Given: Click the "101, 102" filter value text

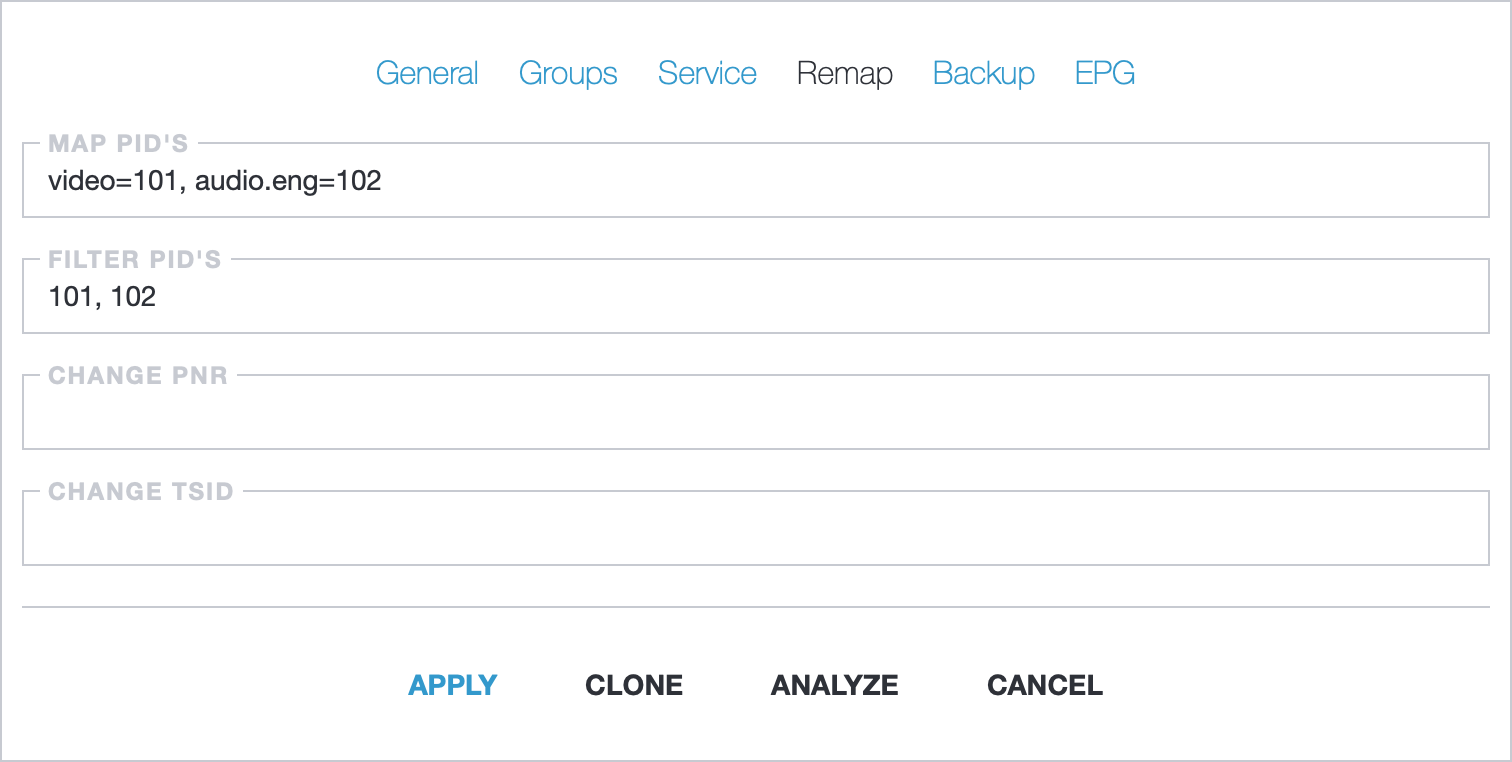Looking at the screenshot, I should click(x=102, y=297).
